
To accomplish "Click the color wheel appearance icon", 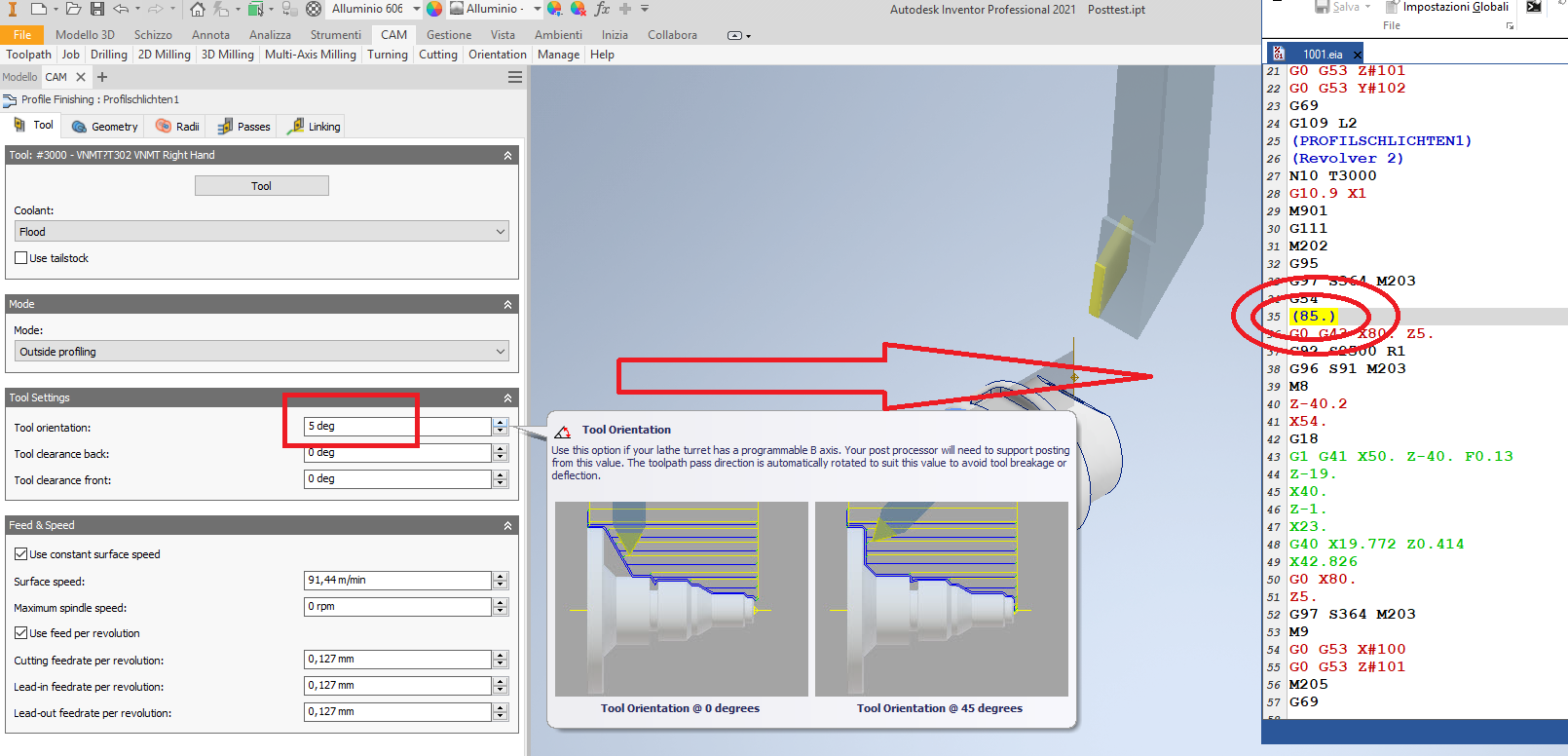I will (x=434, y=9).
